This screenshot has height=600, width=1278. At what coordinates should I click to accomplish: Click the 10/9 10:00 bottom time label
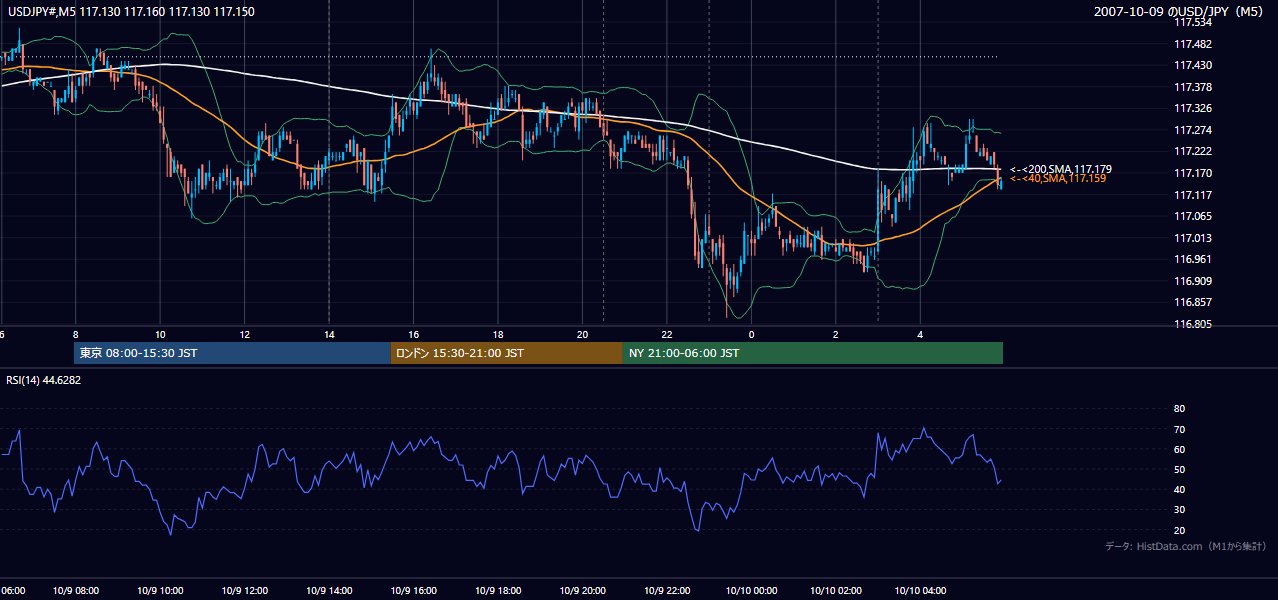click(160, 591)
